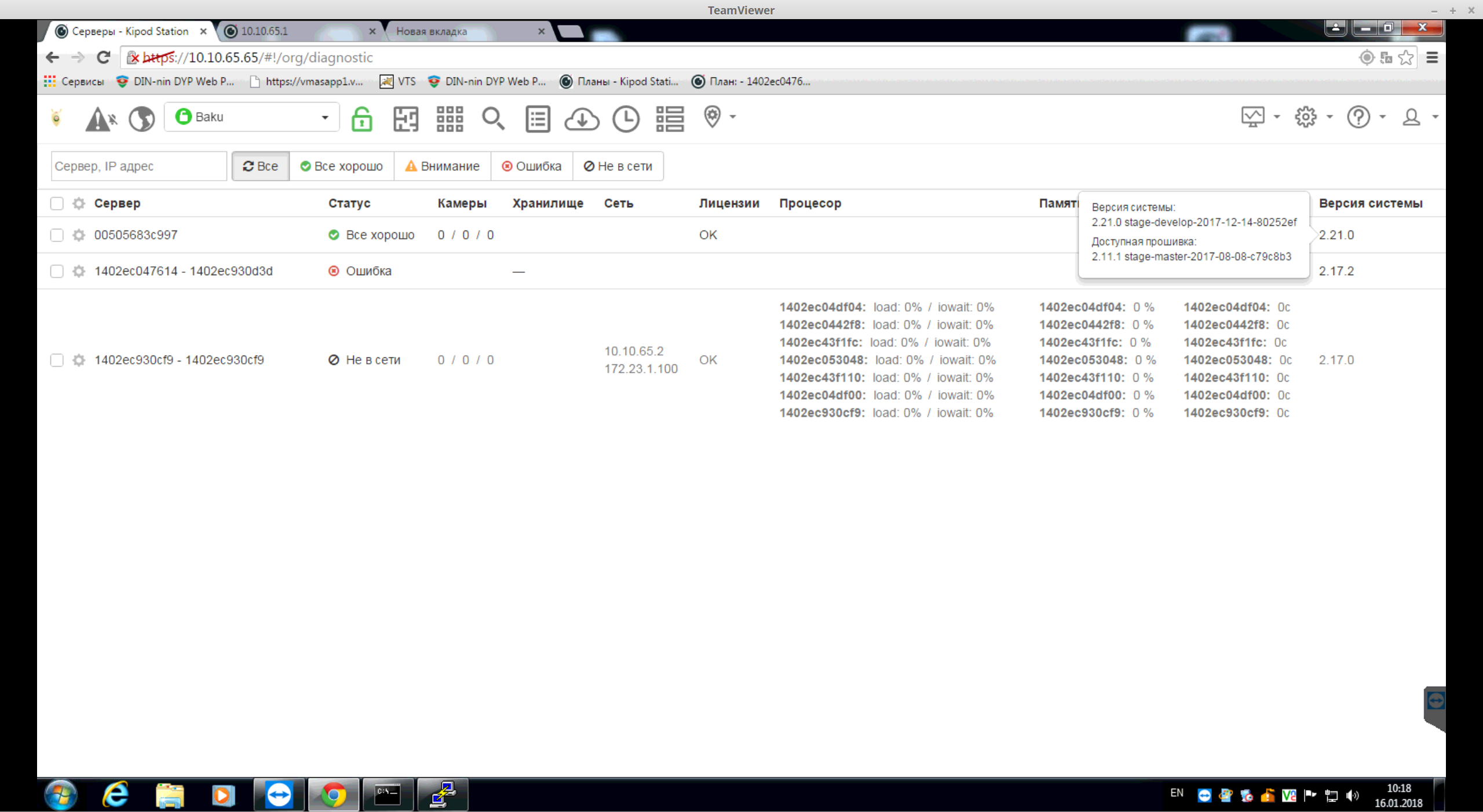
Task: Open the camera grid view icon
Action: coord(450,119)
